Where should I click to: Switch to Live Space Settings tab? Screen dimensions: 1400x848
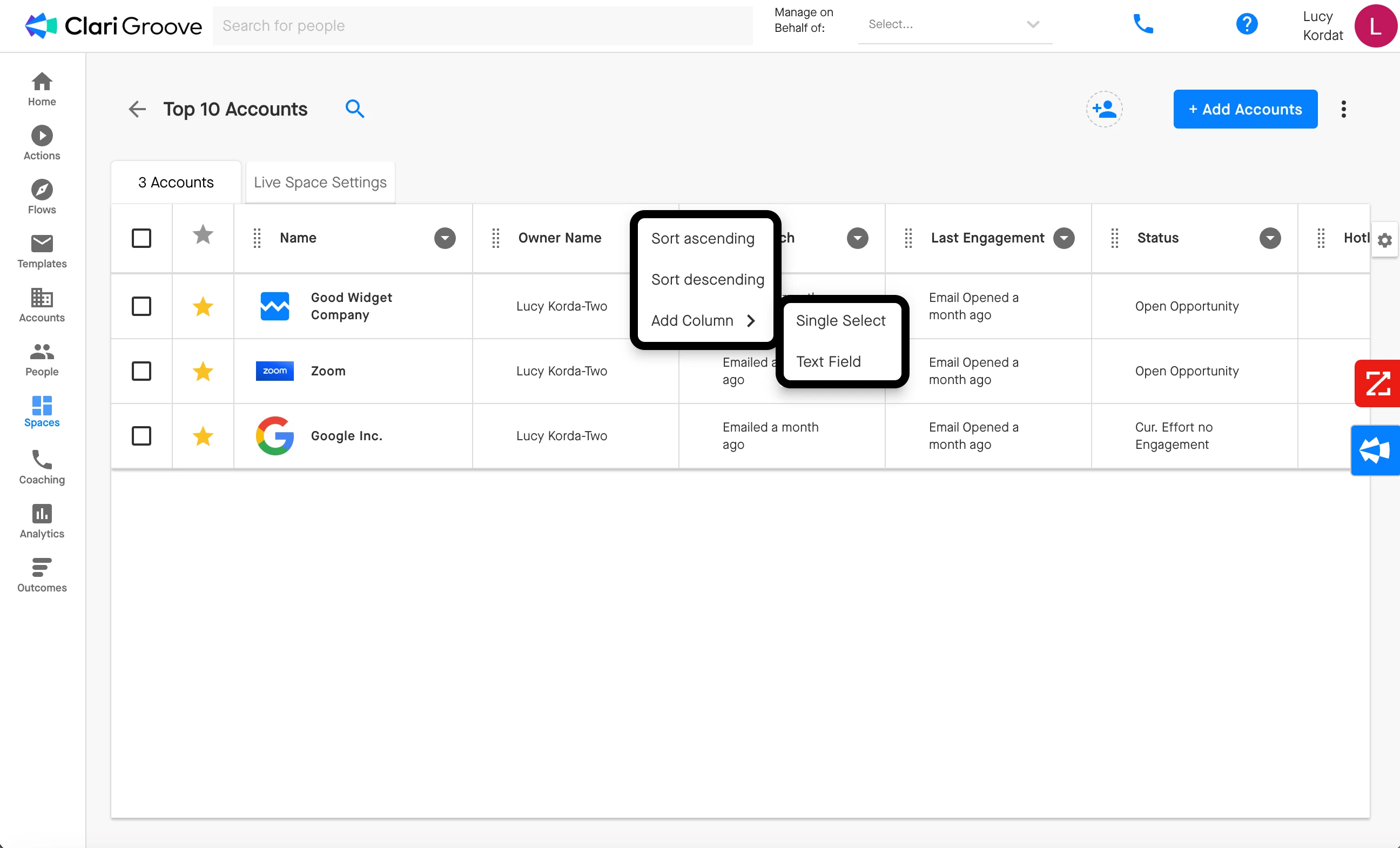(x=320, y=183)
